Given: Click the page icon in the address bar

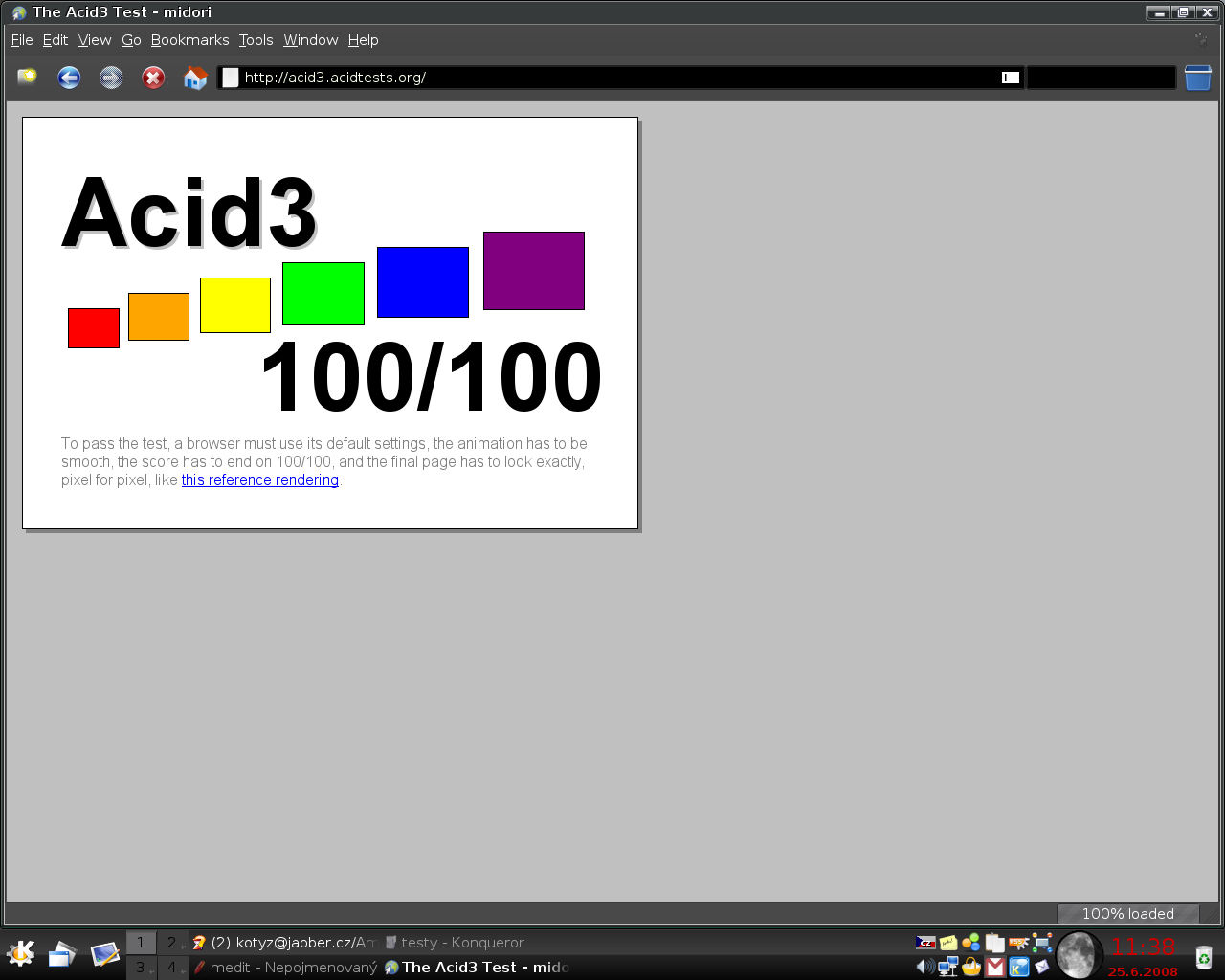Looking at the screenshot, I should coord(231,78).
